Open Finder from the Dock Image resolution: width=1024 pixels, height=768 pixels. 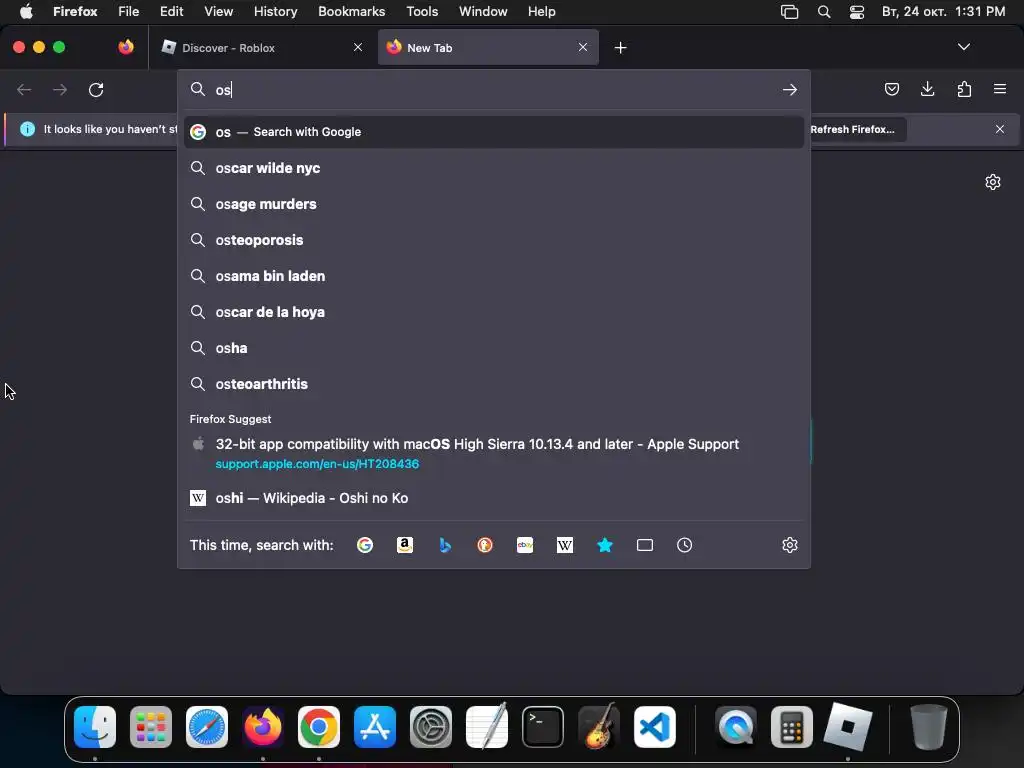(95, 727)
